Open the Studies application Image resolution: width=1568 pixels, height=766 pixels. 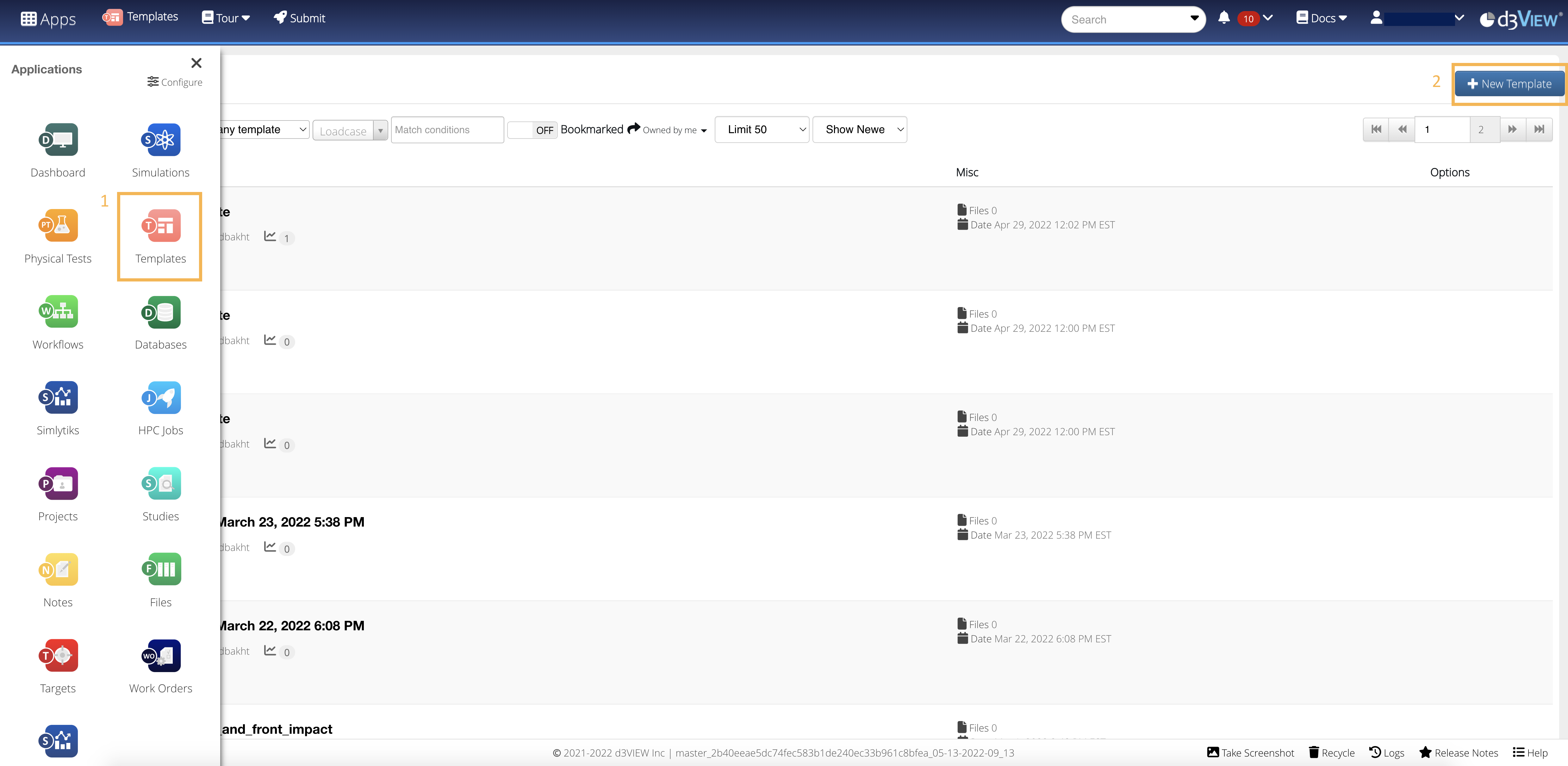tap(161, 494)
